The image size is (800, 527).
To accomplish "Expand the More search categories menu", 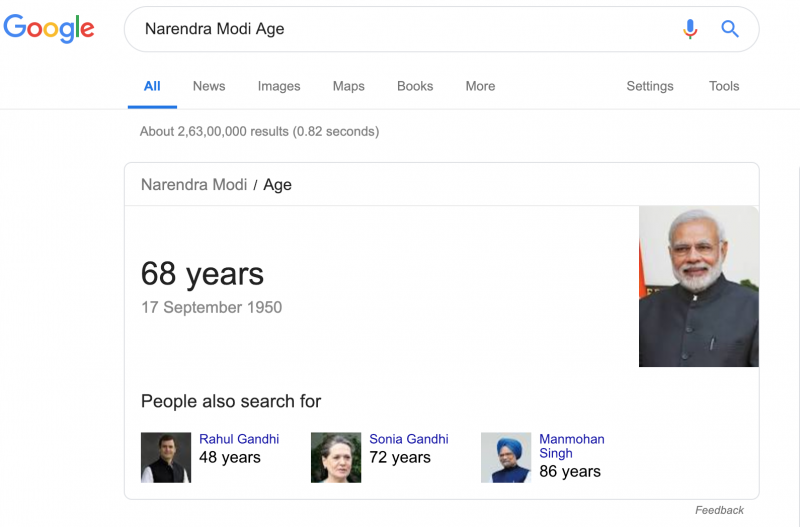I will (480, 86).
